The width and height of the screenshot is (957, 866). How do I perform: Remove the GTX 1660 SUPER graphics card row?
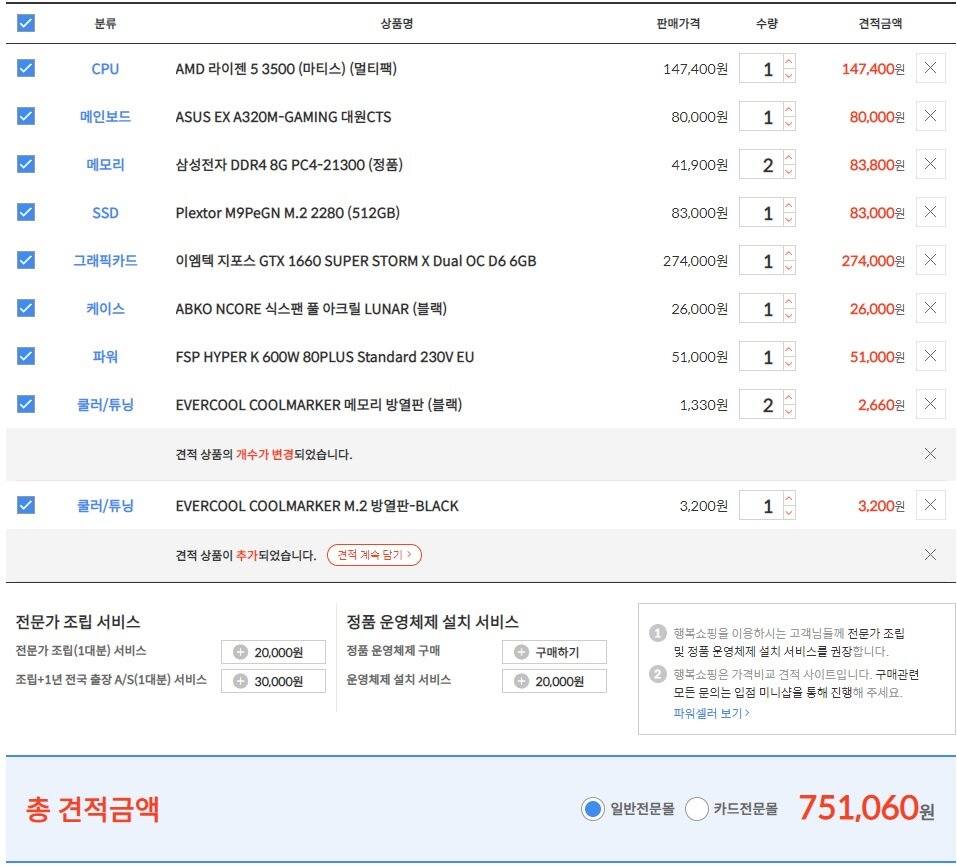(x=930, y=260)
